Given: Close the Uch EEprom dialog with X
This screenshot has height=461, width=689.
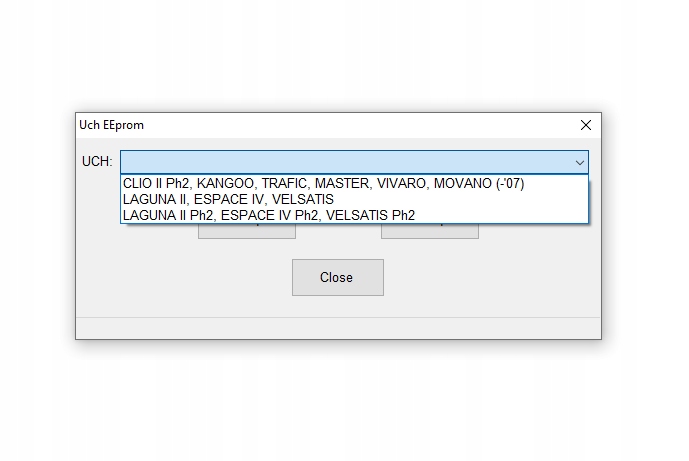Looking at the screenshot, I should [585, 125].
